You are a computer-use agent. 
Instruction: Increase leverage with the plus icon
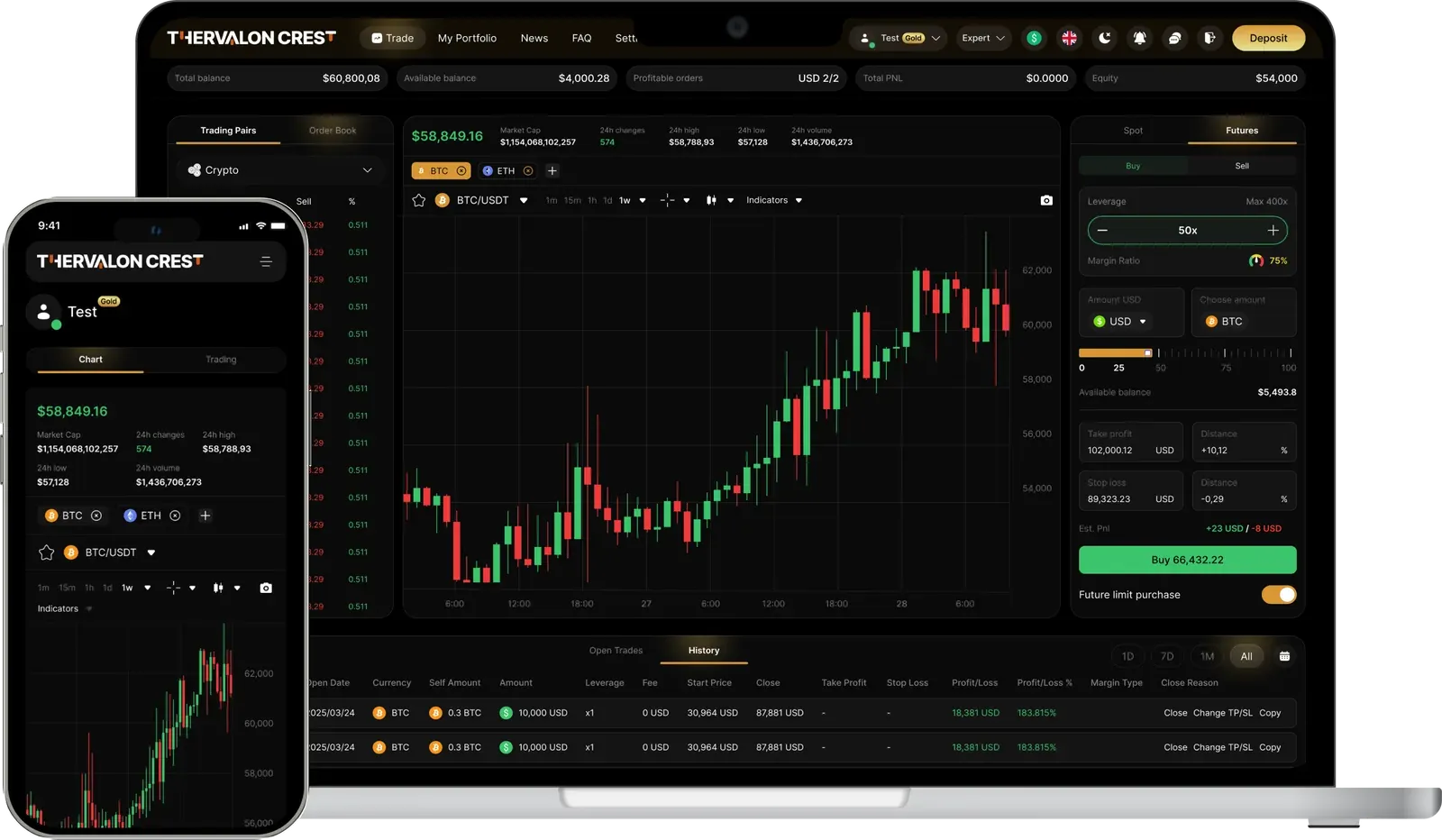coord(1273,231)
